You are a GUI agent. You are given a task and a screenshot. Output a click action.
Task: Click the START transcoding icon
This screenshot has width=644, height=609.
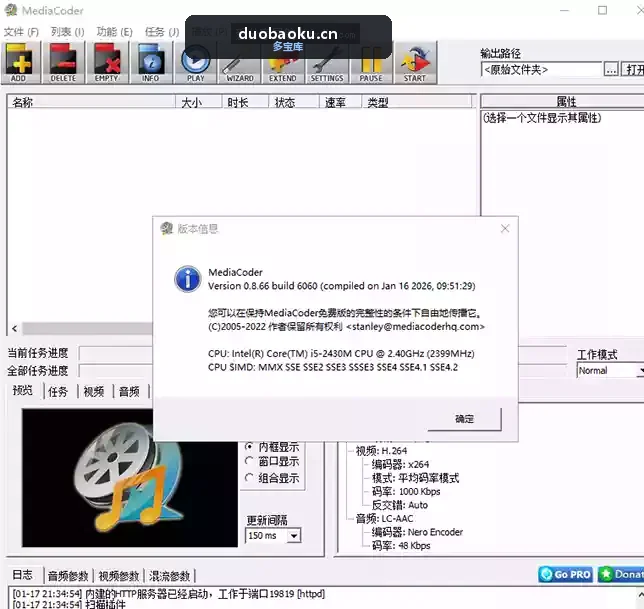click(x=415, y=63)
